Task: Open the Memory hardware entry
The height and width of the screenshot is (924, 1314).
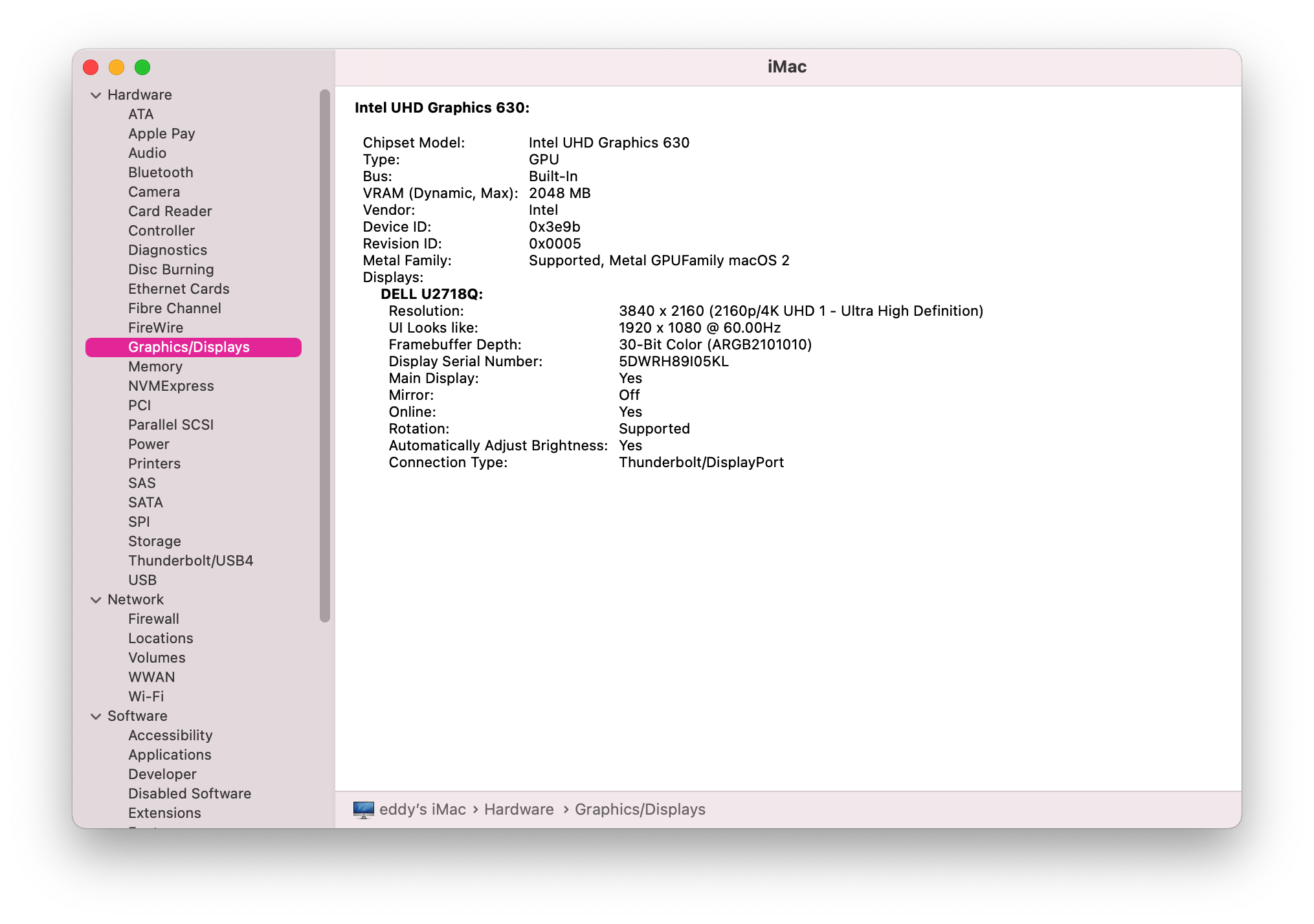Action: pyautogui.click(x=155, y=367)
